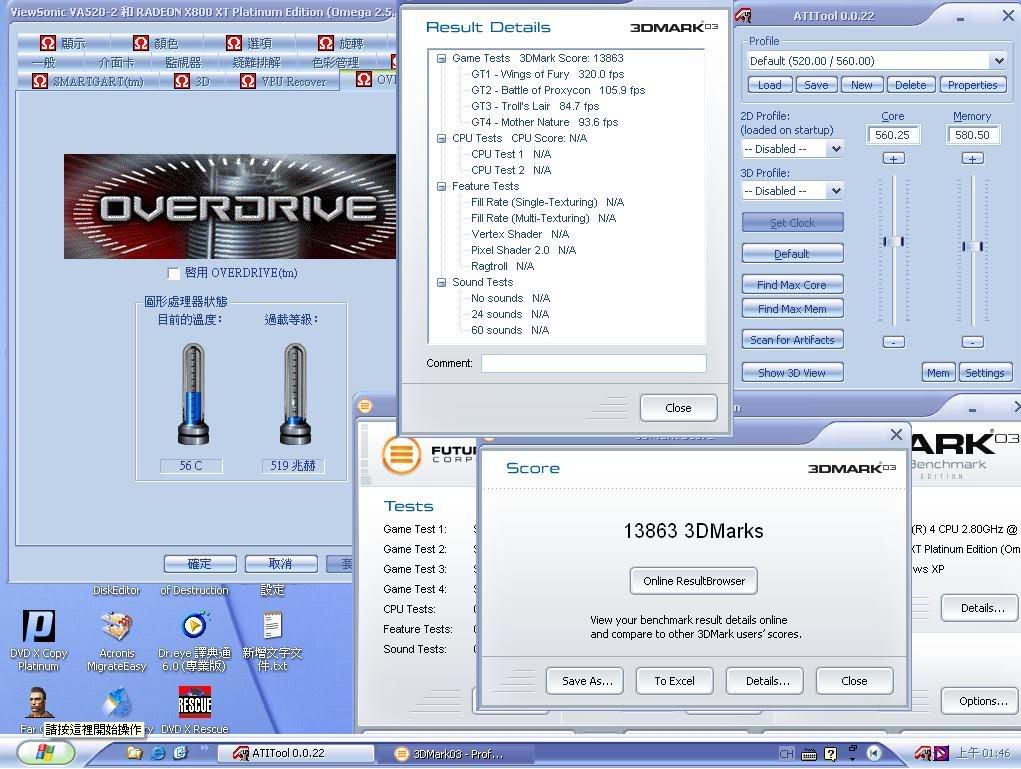The width and height of the screenshot is (1021, 769).
Task: Click the ATITool tray icon
Action: click(x=923, y=753)
